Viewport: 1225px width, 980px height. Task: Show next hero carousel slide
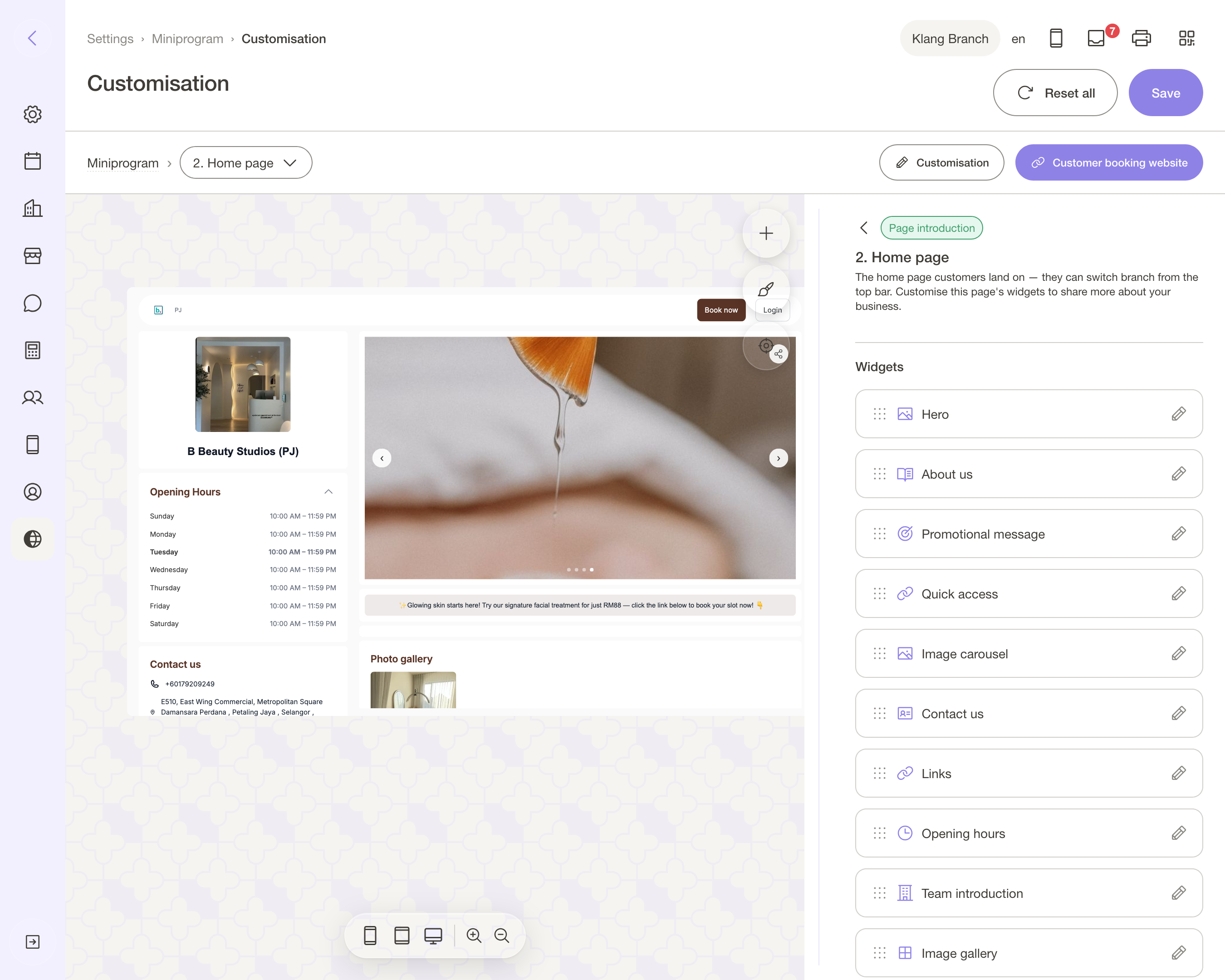[x=779, y=458]
